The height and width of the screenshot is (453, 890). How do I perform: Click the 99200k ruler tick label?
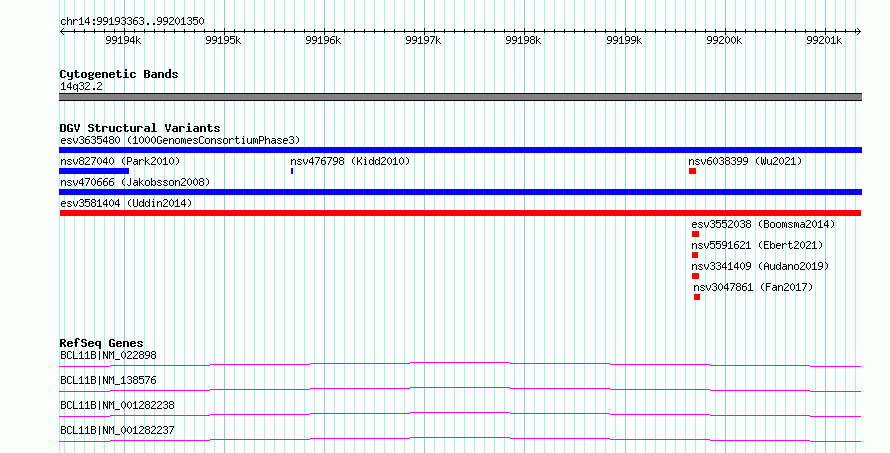pos(724,40)
